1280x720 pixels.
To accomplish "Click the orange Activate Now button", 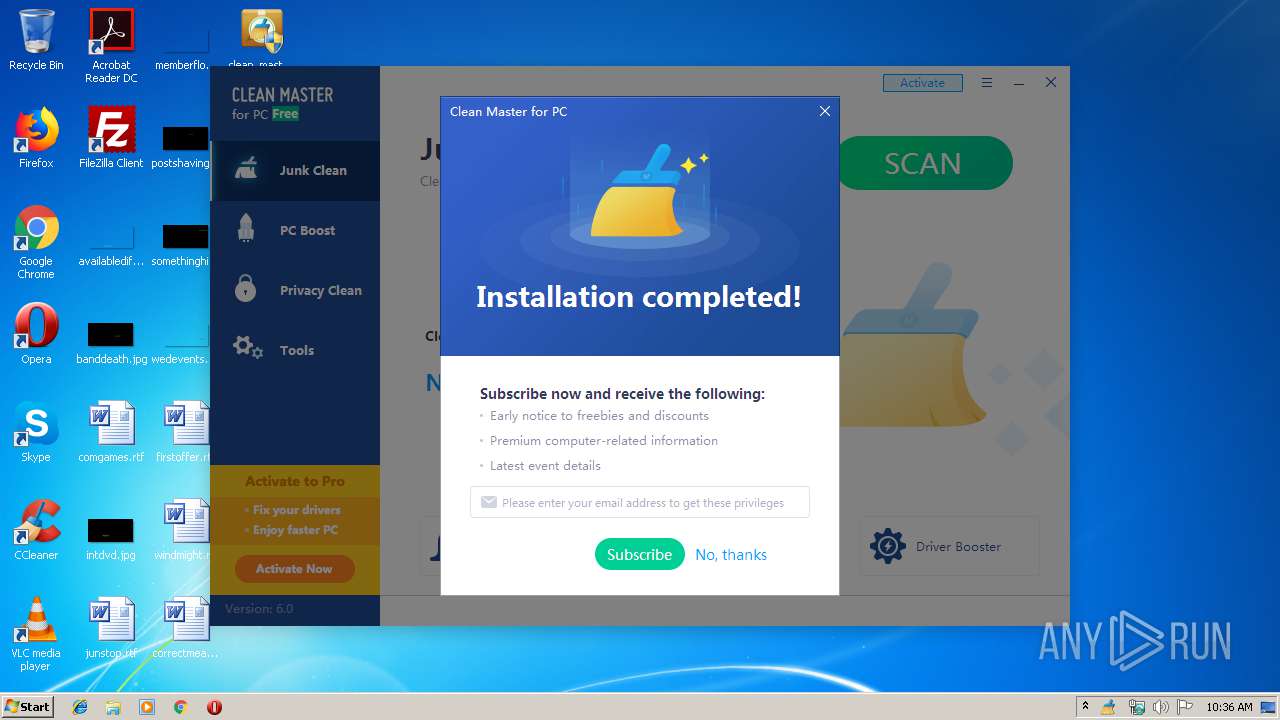I will point(294,568).
